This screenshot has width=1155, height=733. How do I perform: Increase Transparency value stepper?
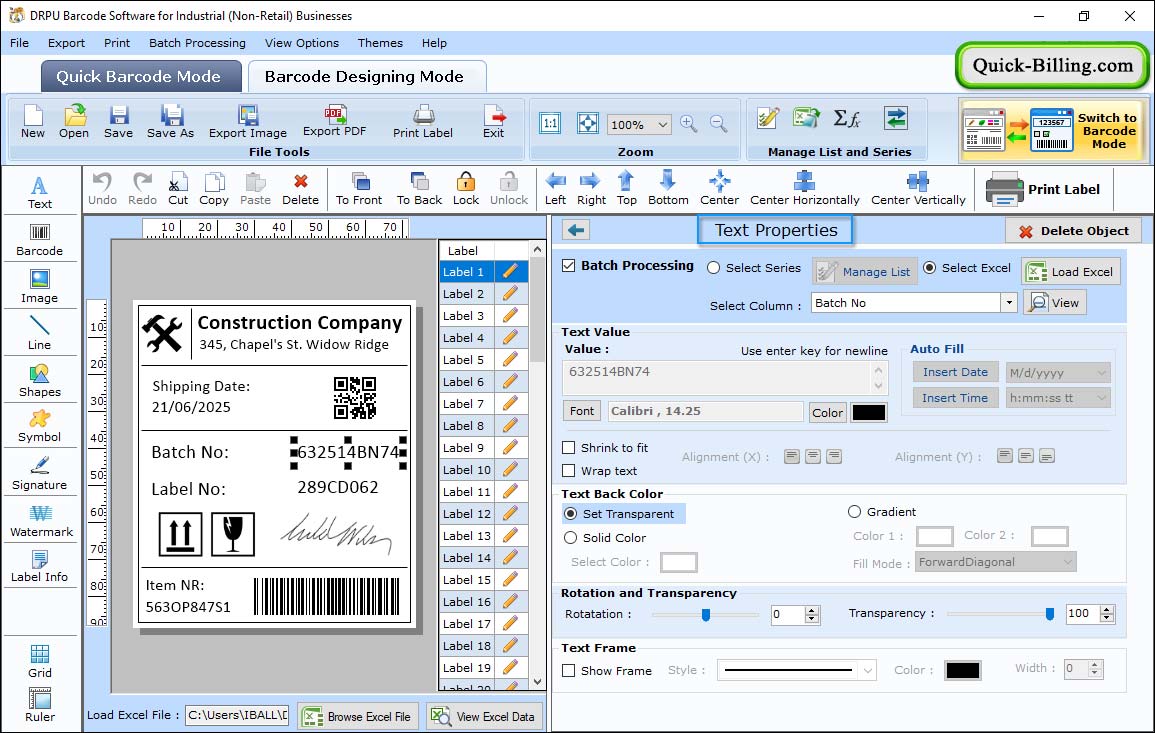tap(1106, 610)
